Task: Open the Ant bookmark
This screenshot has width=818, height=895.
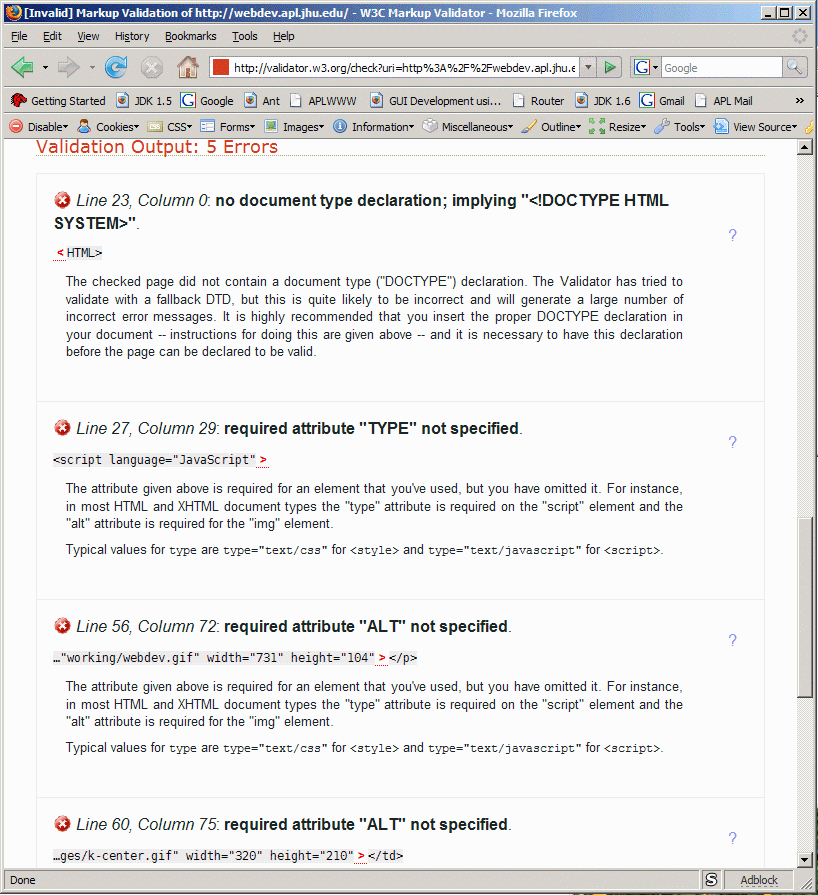Action: coord(261,100)
